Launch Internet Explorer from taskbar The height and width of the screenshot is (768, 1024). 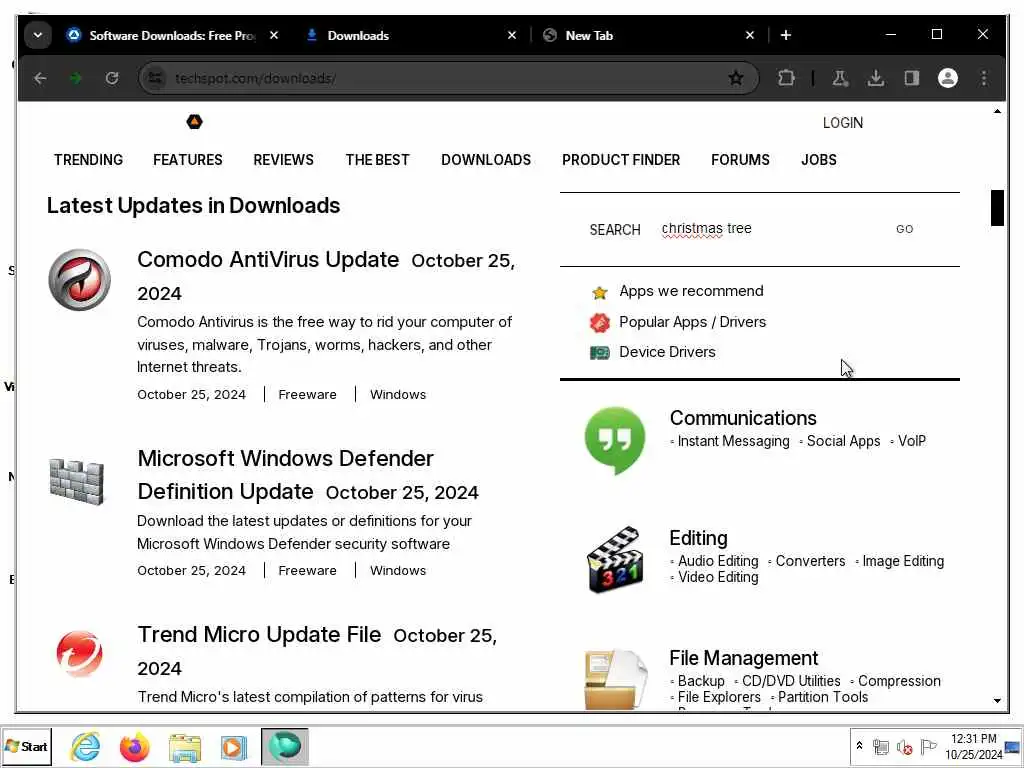point(86,746)
